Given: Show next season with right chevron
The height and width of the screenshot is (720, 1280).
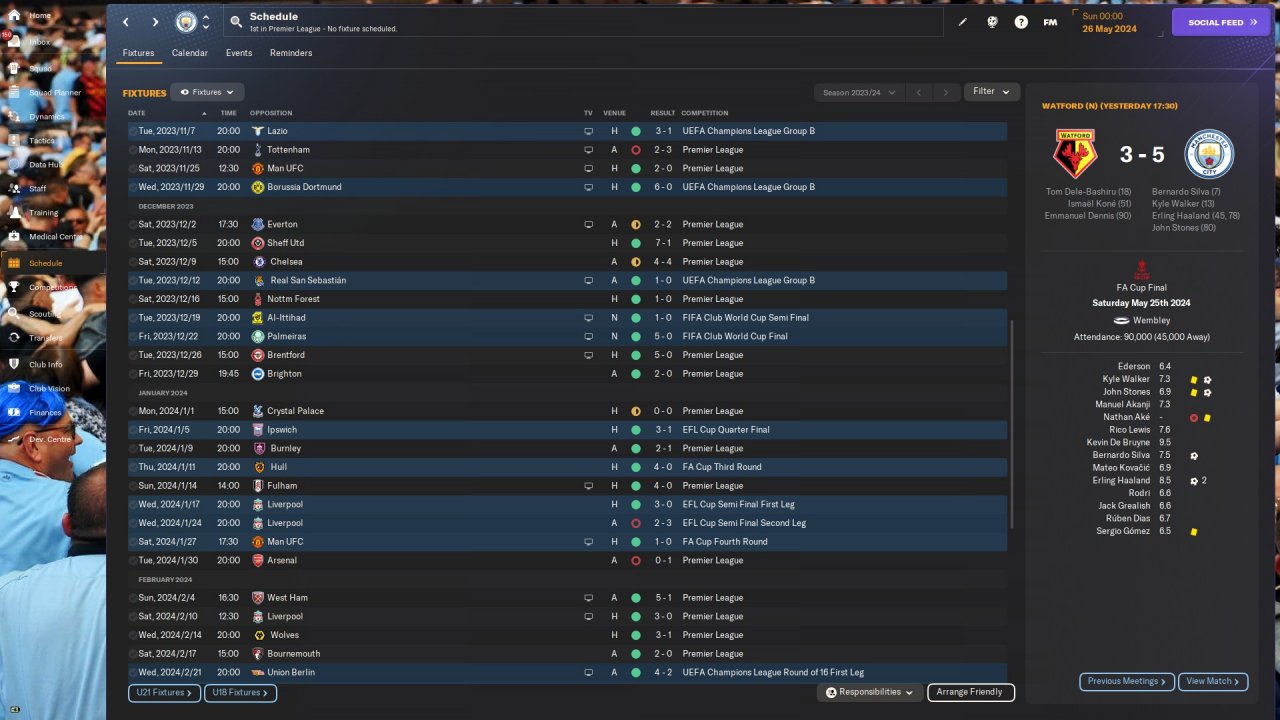Looking at the screenshot, I should coord(946,92).
